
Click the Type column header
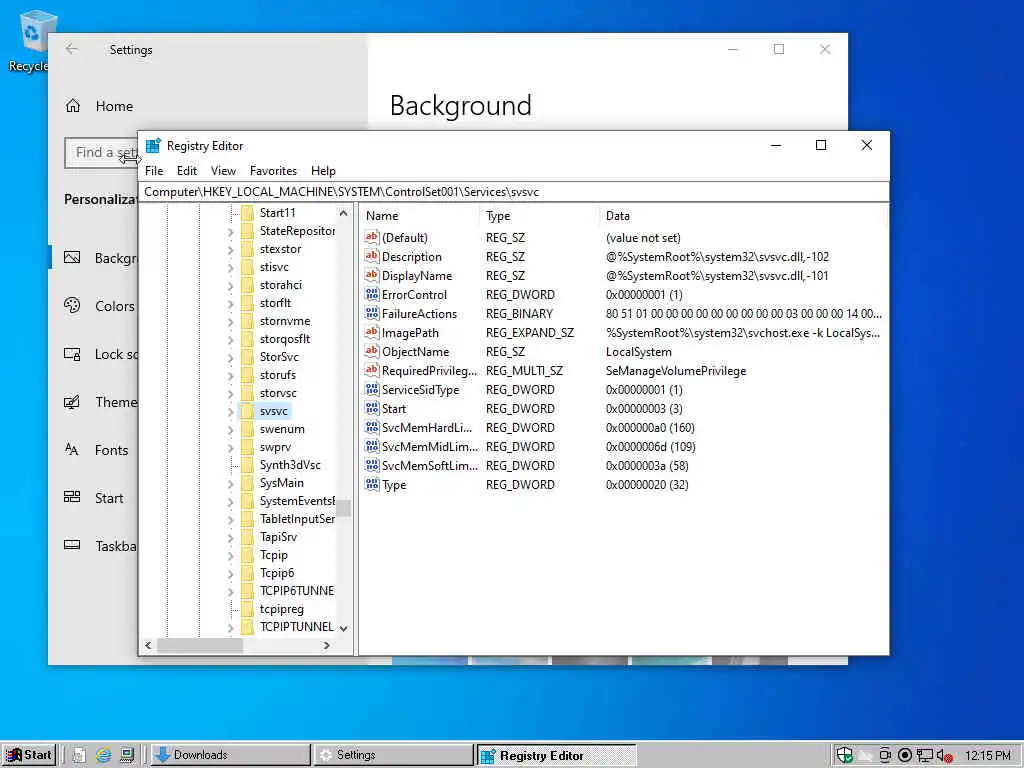pos(539,216)
